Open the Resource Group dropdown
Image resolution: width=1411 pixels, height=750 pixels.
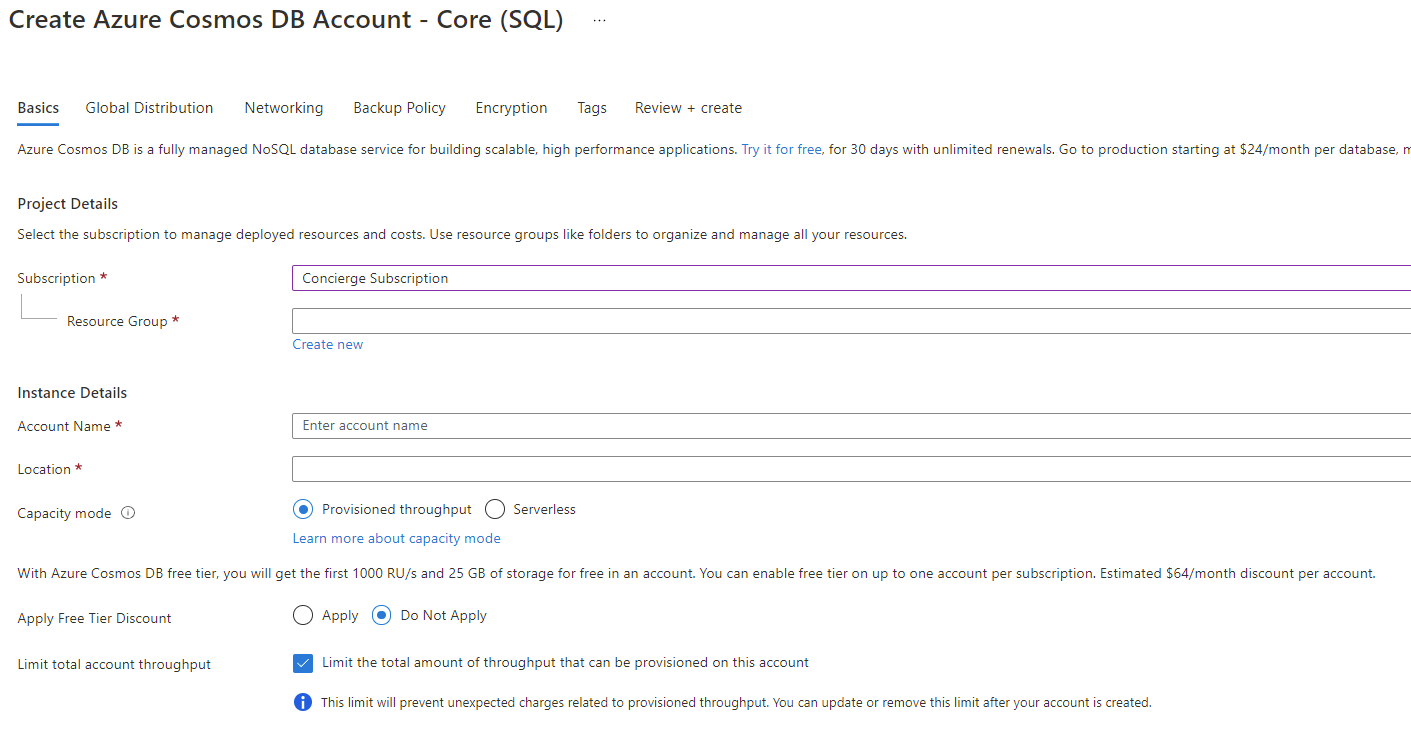point(850,321)
